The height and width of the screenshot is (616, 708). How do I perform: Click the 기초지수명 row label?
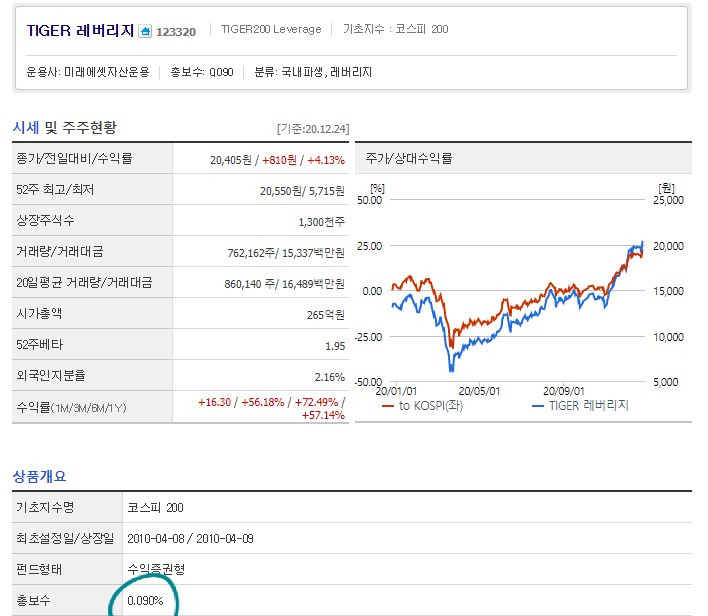[x=45, y=507]
